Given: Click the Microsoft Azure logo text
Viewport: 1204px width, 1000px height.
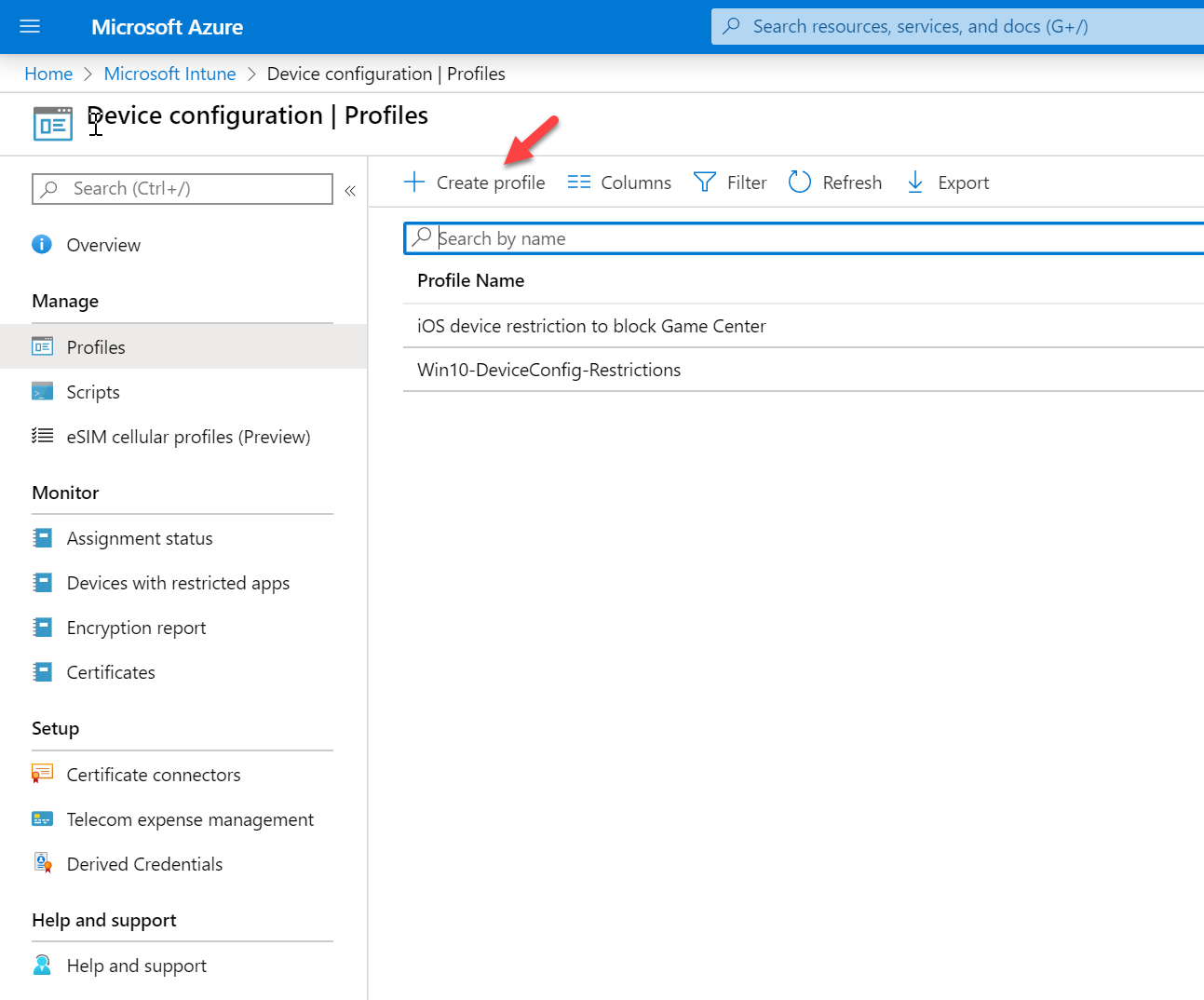Looking at the screenshot, I should pyautogui.click(x=168, y=27).
